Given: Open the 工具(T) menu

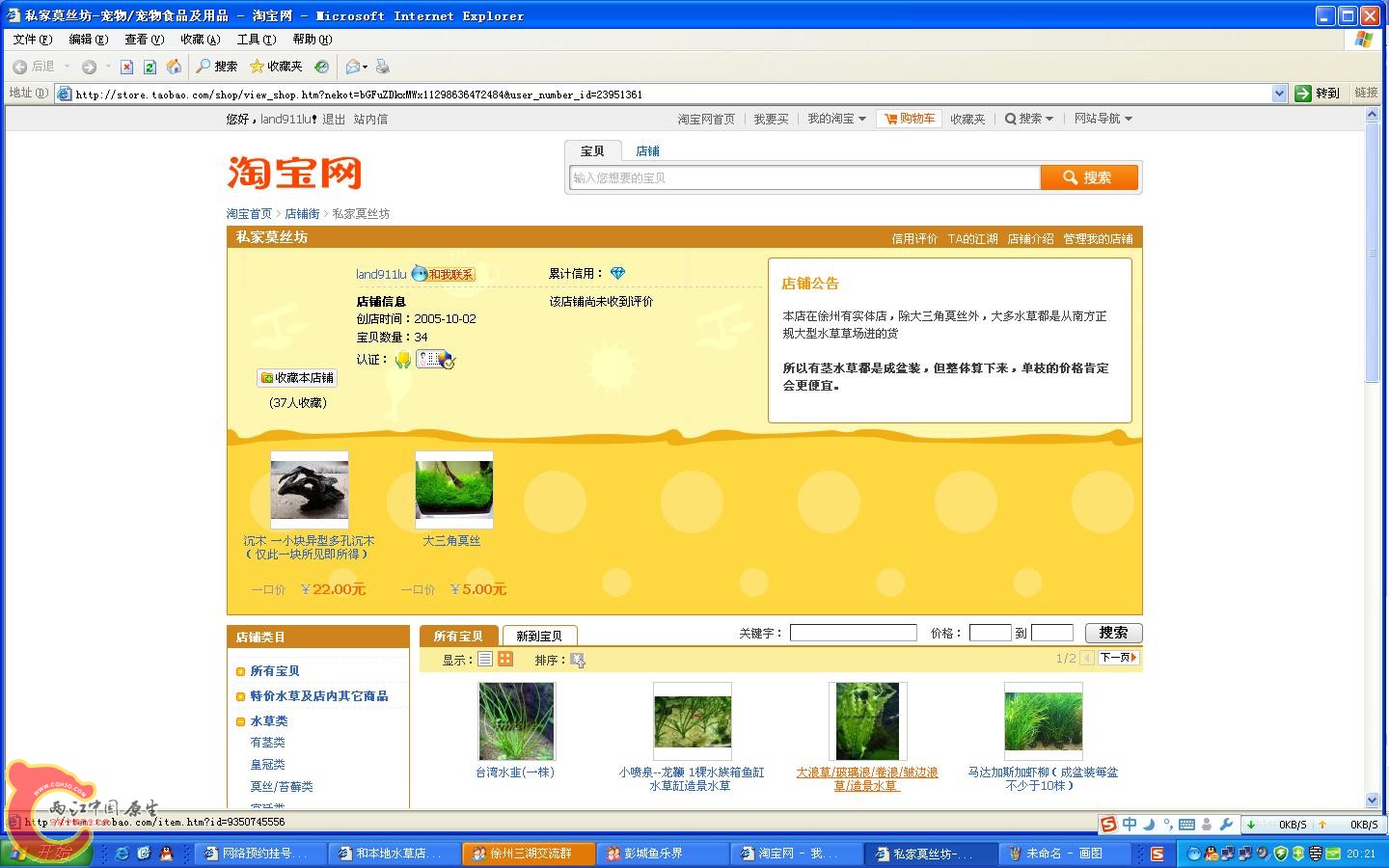Looking at the screenshot, I should tap(256, 40).
